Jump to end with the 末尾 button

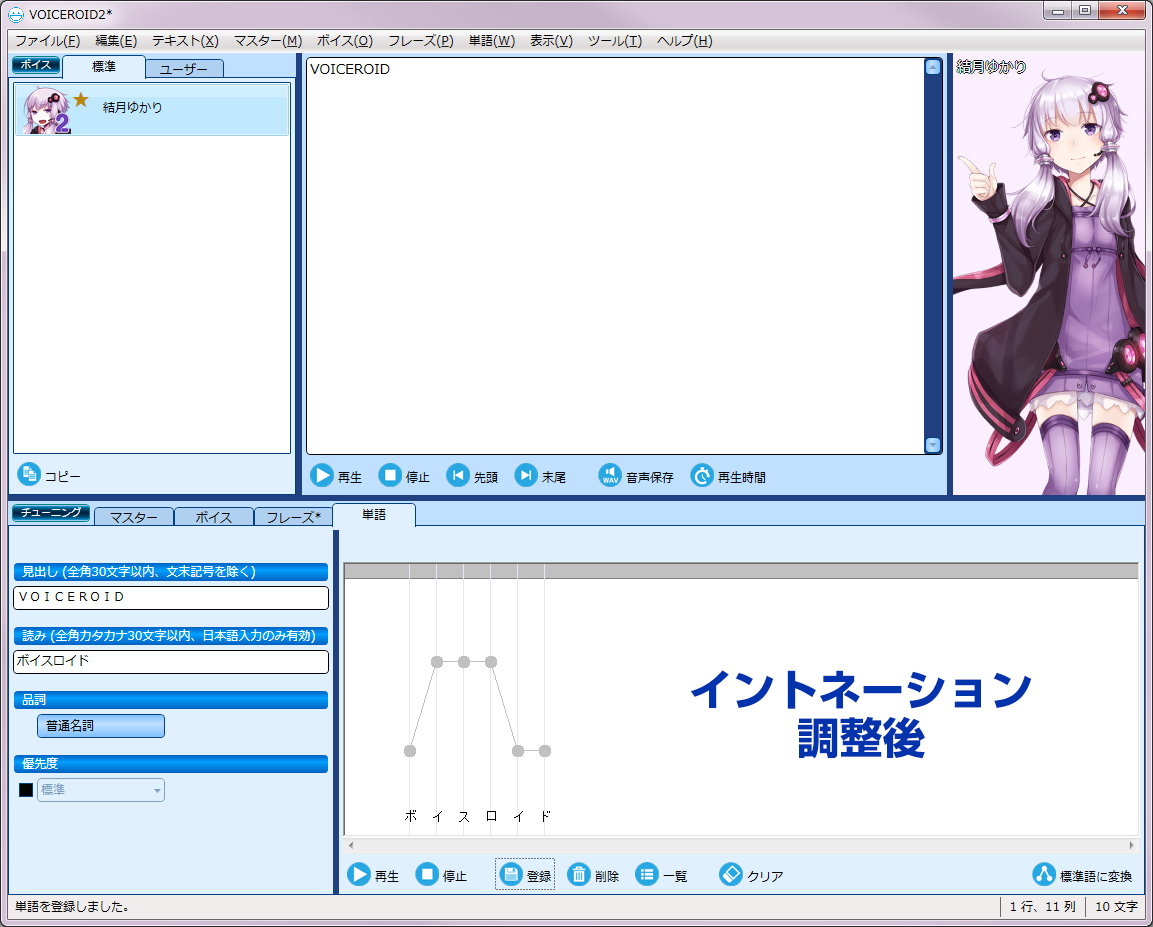point(540,476)
